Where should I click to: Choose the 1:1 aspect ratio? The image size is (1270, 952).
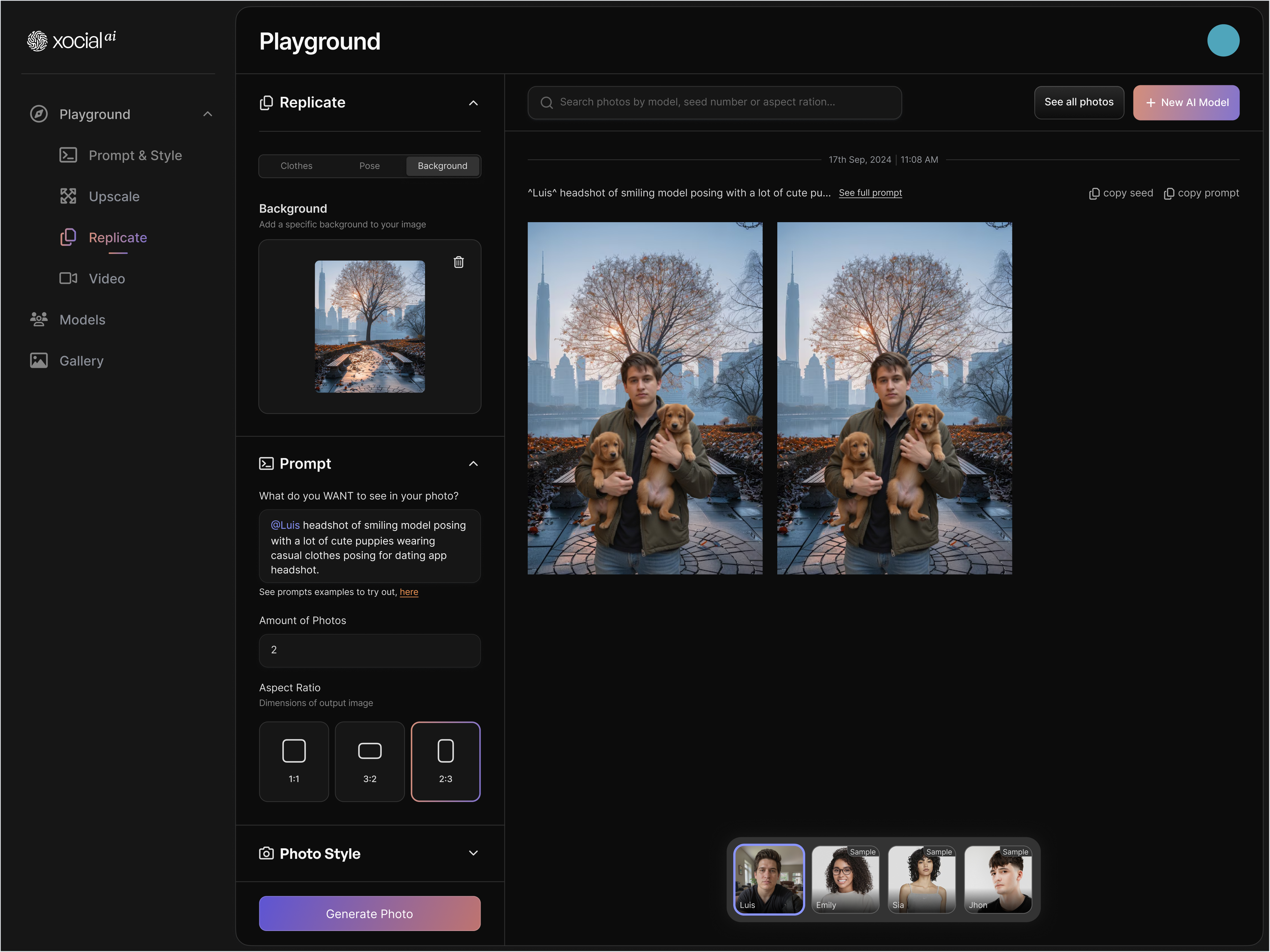[294, 761]
